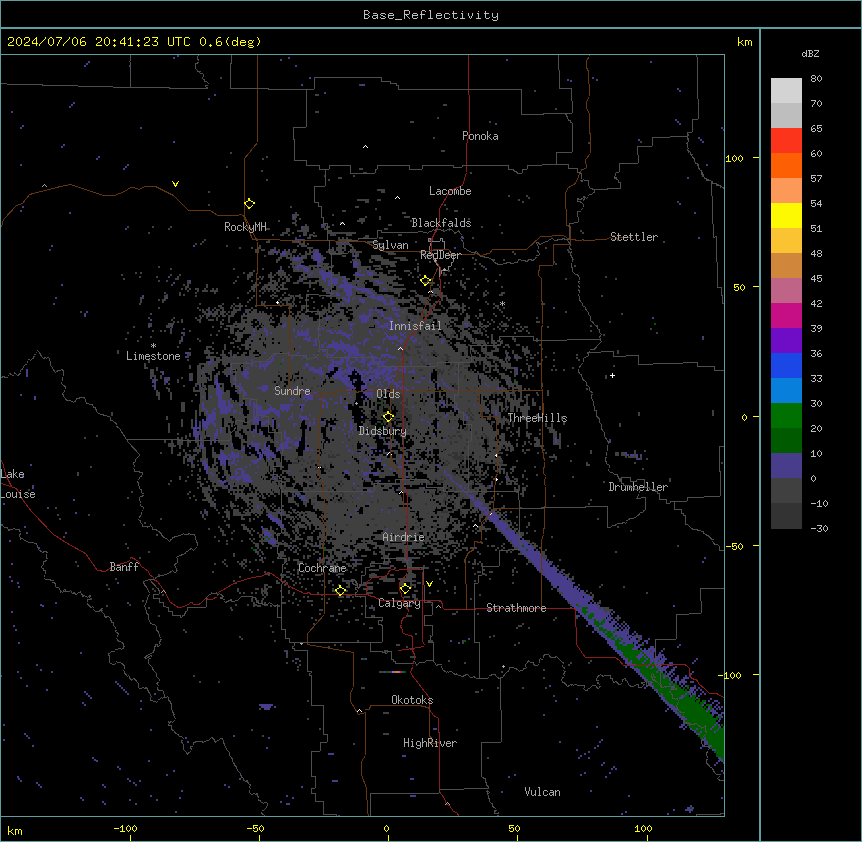Click the Strathmore label
The image size is (862, 842).
516,608
